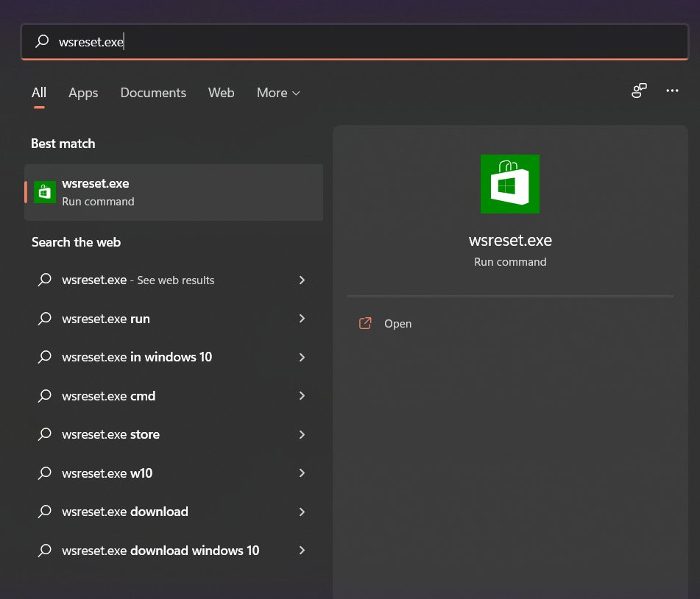Click the wsreset.exe Store icon in Best match
This screenshot has width=700, height=599.
(45, 192)
